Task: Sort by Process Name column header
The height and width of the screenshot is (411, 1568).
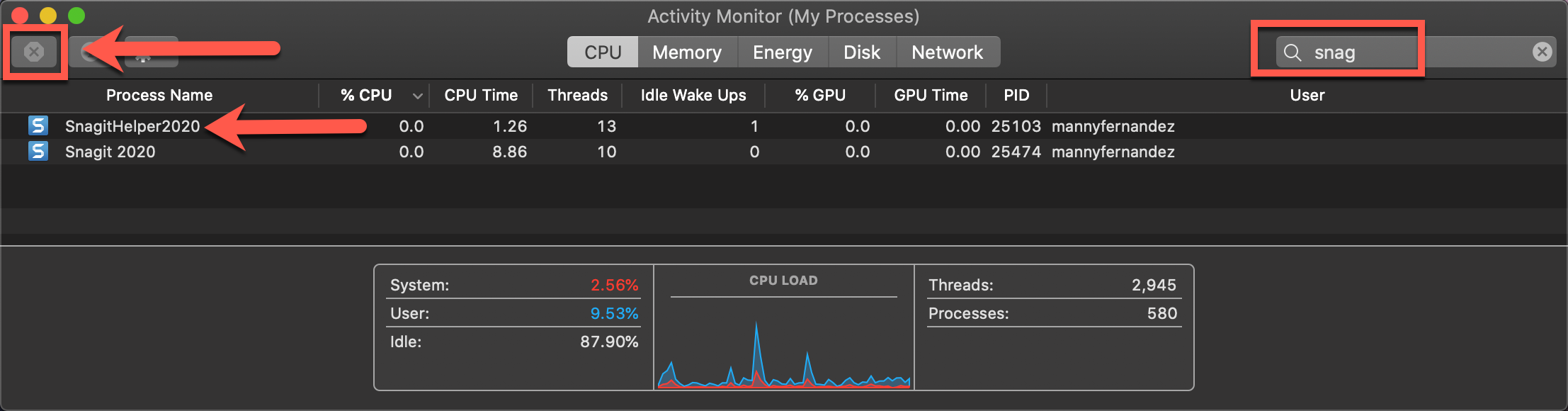Action: [x=159, y=96]
